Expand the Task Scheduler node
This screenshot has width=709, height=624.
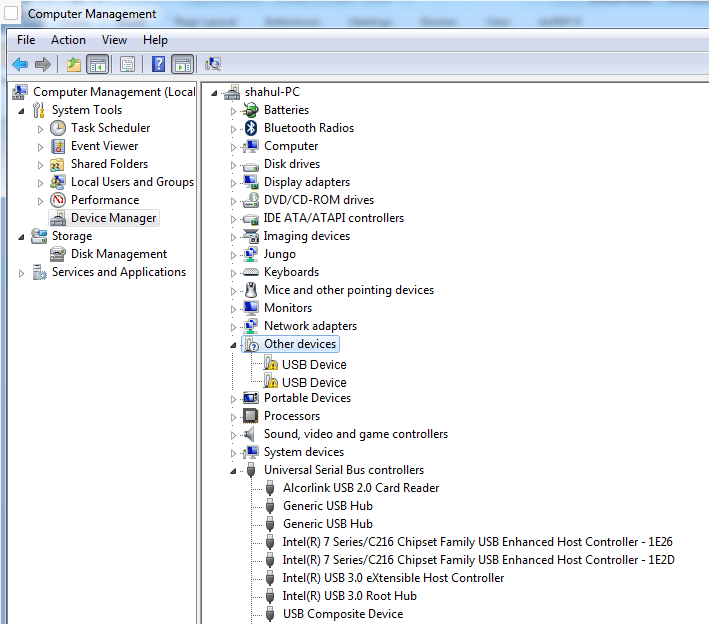click(40, 128)
